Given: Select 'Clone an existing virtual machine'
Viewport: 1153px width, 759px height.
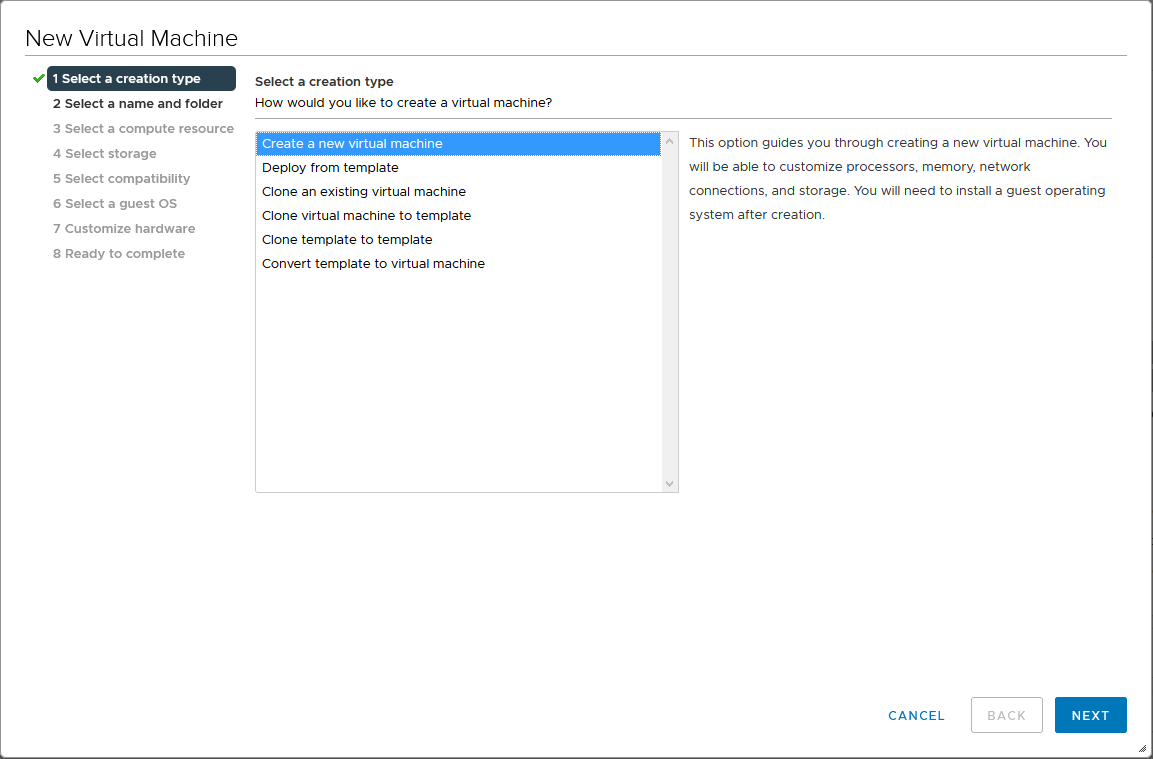Looking at the screenshot, I should tap(364, 192).
